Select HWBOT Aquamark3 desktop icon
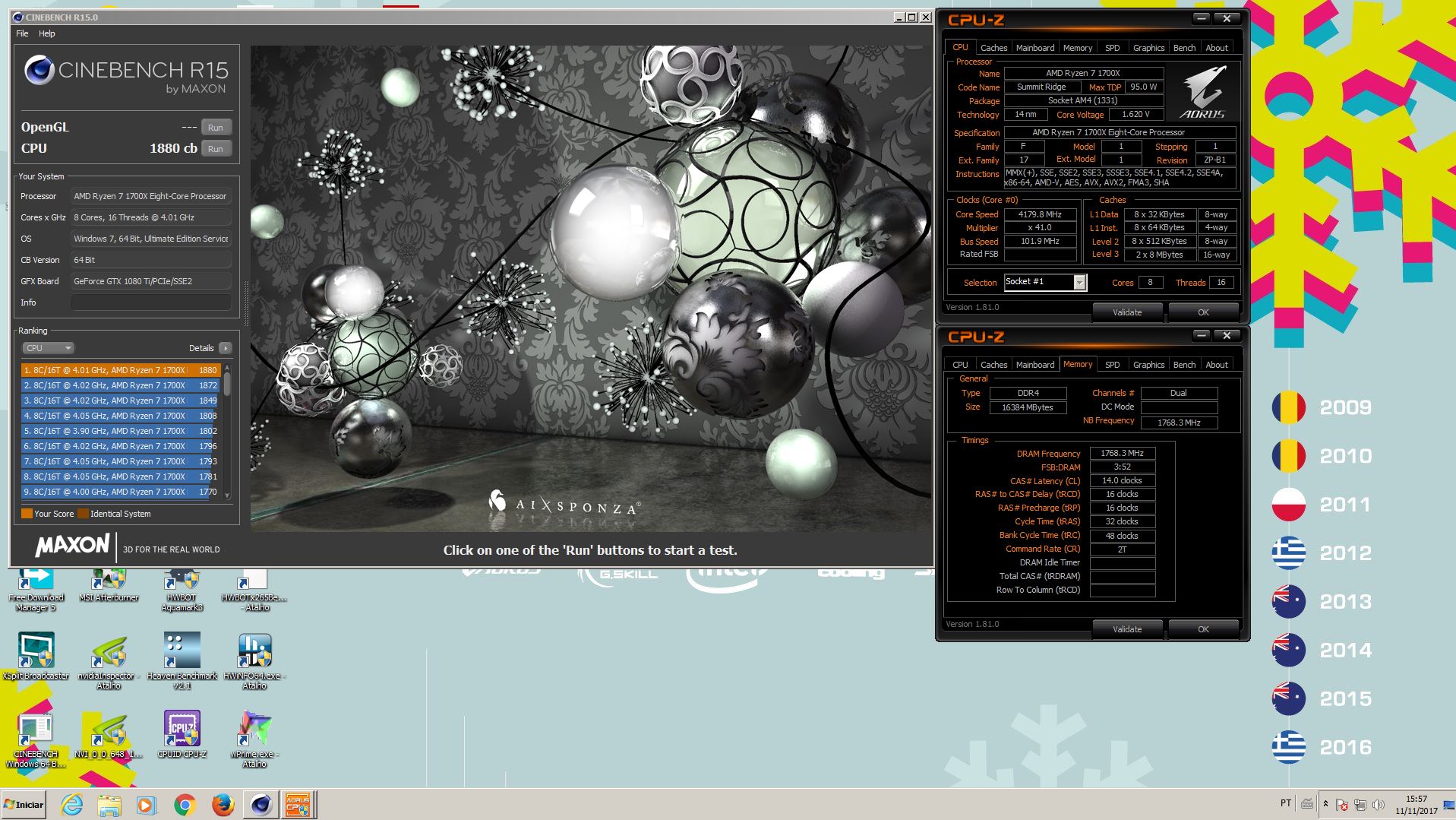The height and width of the screenshot is (820, 1456). (x=182, y=590)
